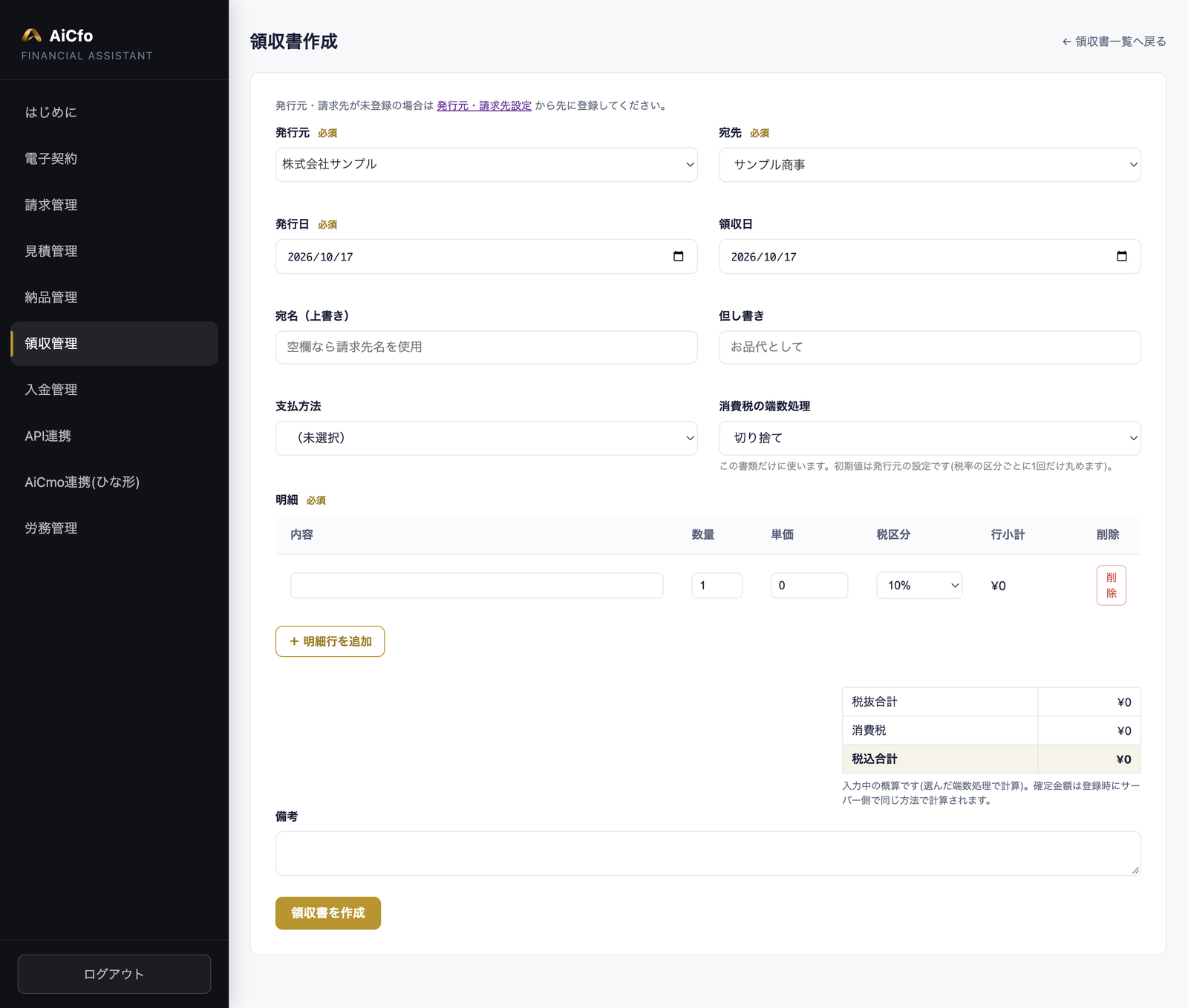The height and width of the screenshot is (1008, 1188).
Task: Focus the 数量 quantity field
Action: coord(717,586)
